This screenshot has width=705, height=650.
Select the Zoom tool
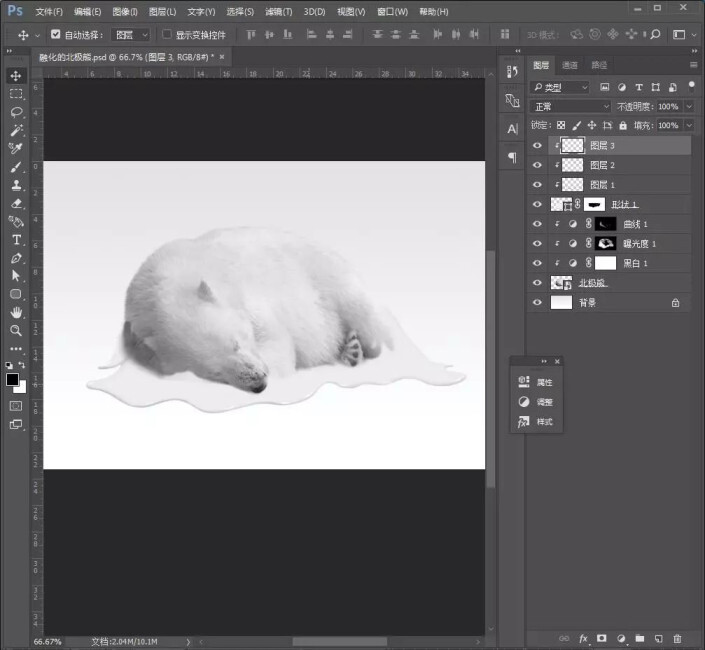(x=16, y=330)
